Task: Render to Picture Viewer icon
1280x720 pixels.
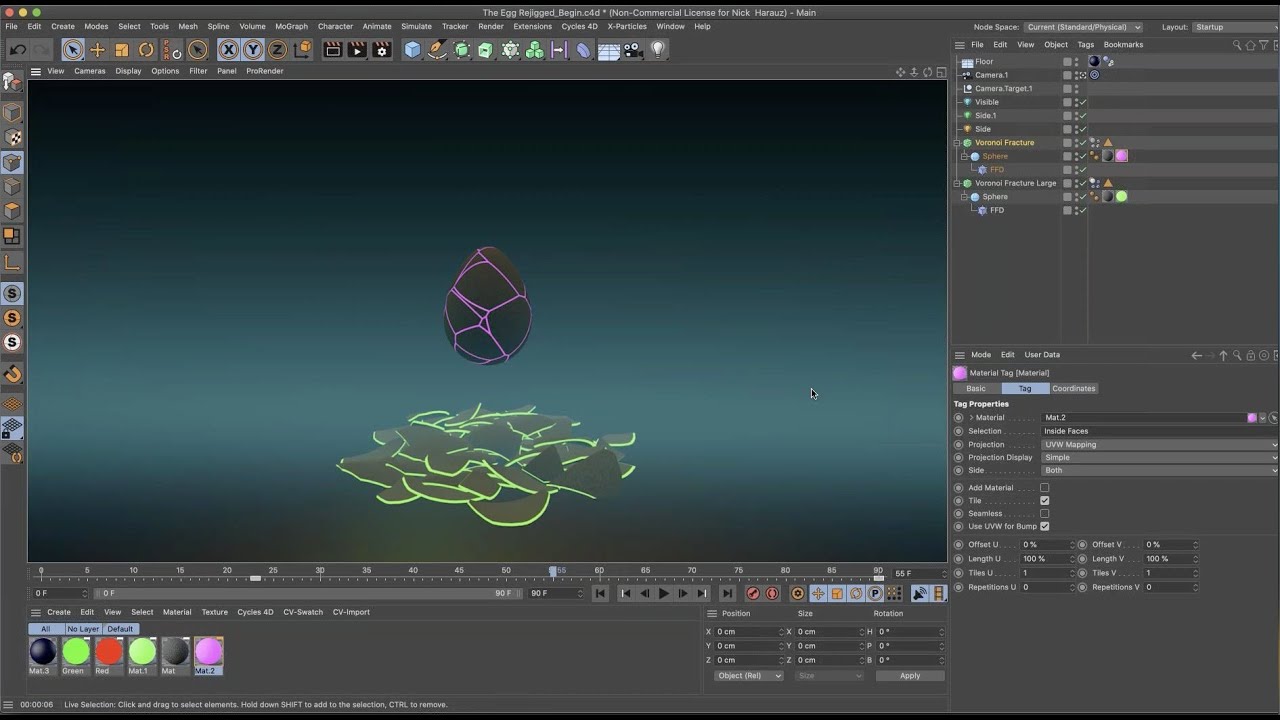Action: click(357, 50)
